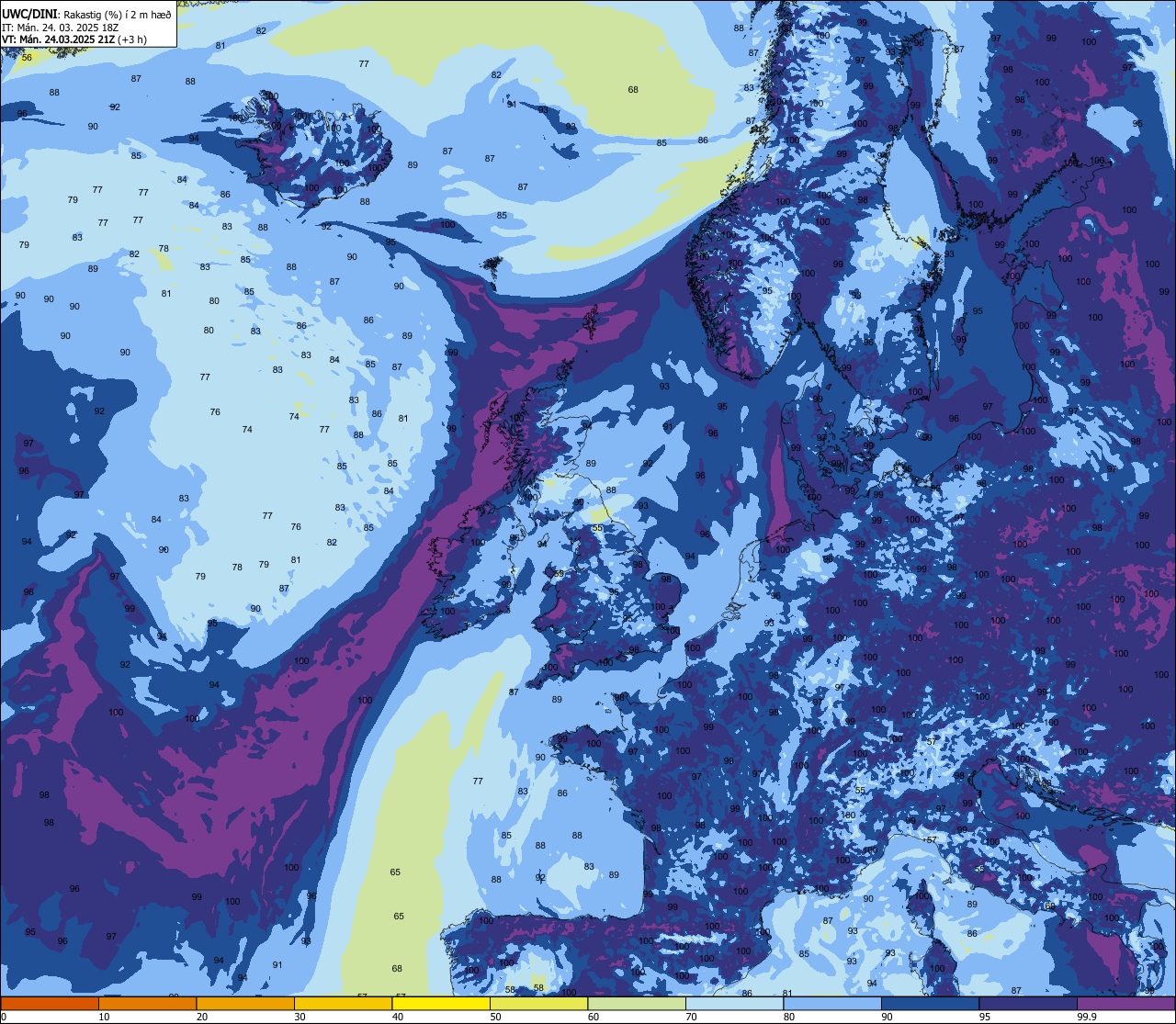Click the '70' legend tick label
The height and width of the screenshot is (1024, 1176).
click(x=691, y=1017)
